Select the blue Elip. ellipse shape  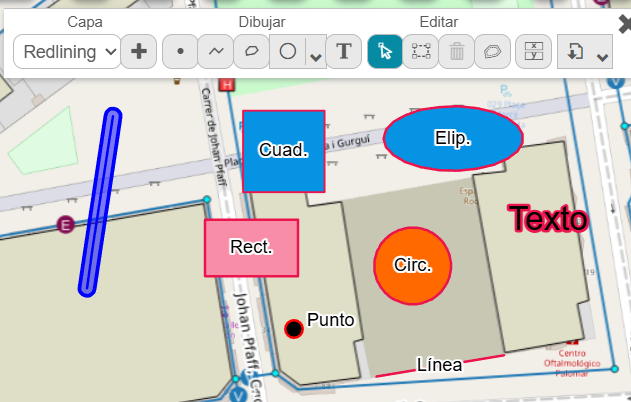point(453,138)
